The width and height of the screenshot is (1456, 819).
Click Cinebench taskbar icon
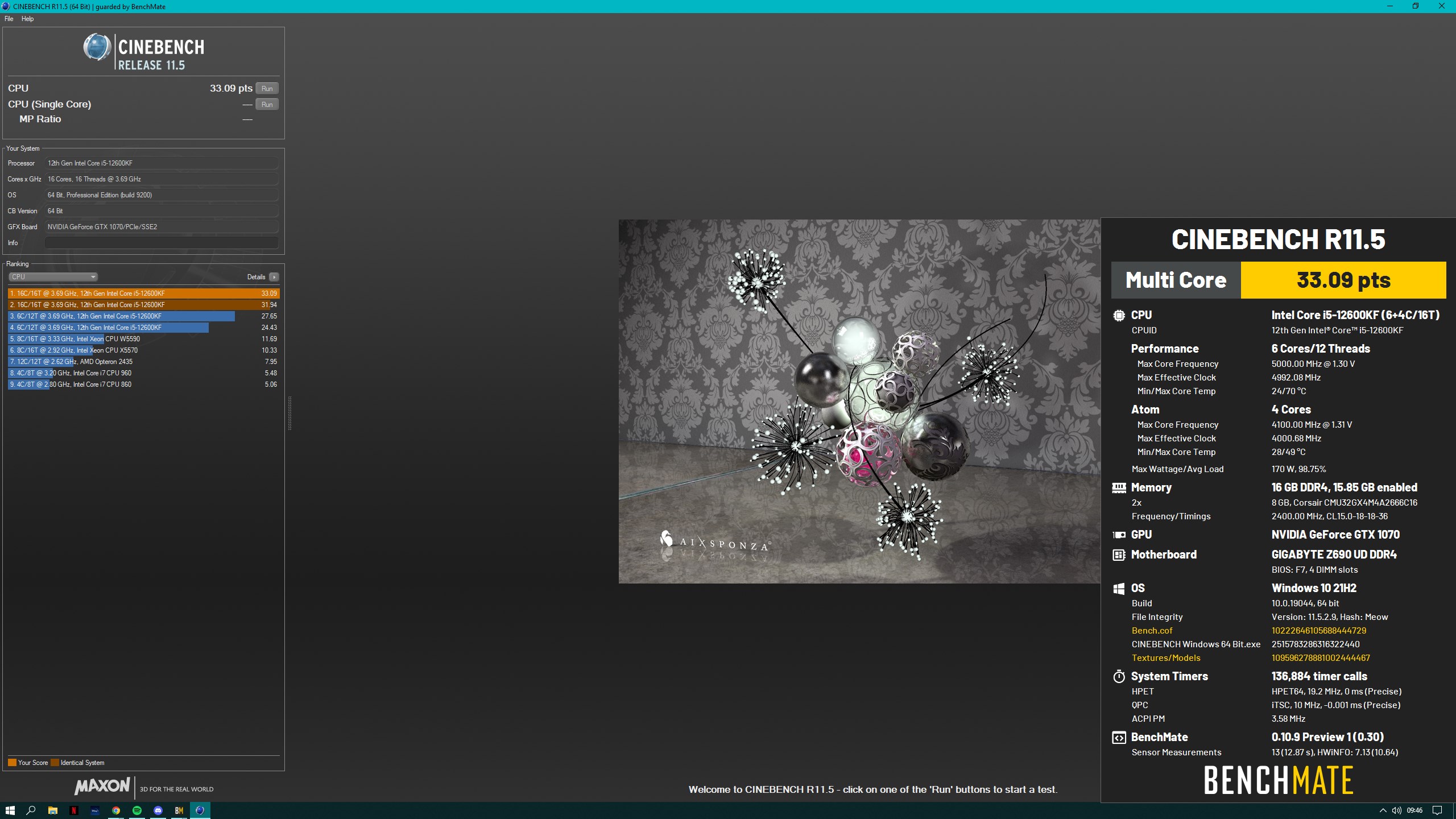(x=200, y=810)
